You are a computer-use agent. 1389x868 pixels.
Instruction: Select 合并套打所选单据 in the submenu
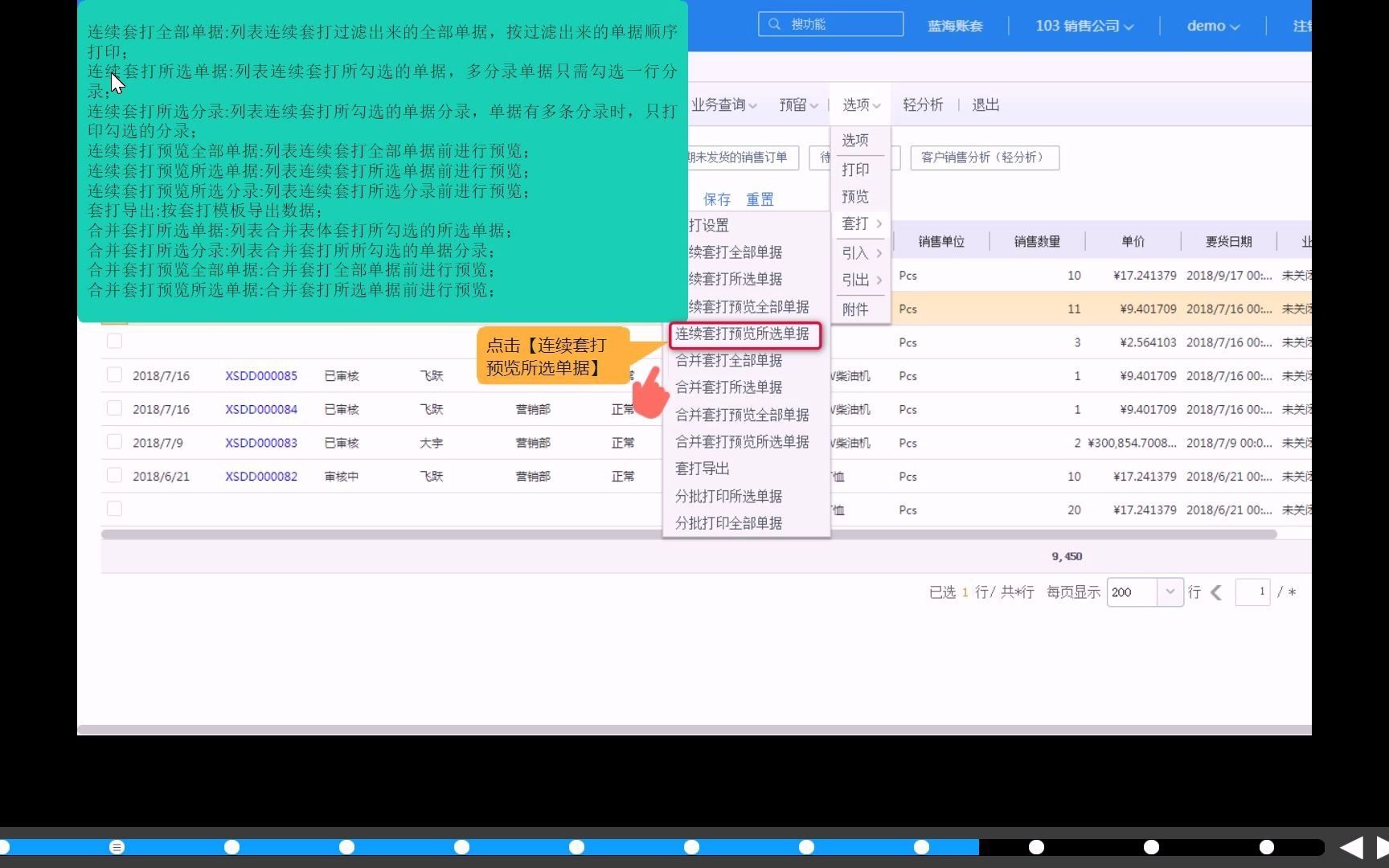(x=729, y=387)
